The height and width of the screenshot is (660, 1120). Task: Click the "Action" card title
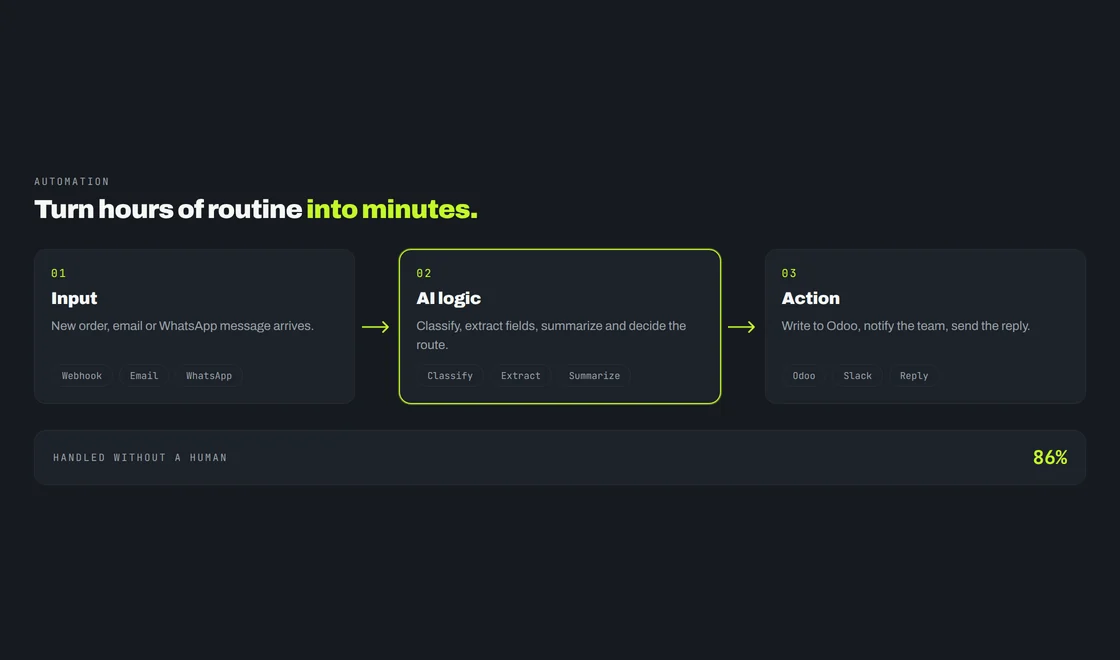(x=811, y=299)
